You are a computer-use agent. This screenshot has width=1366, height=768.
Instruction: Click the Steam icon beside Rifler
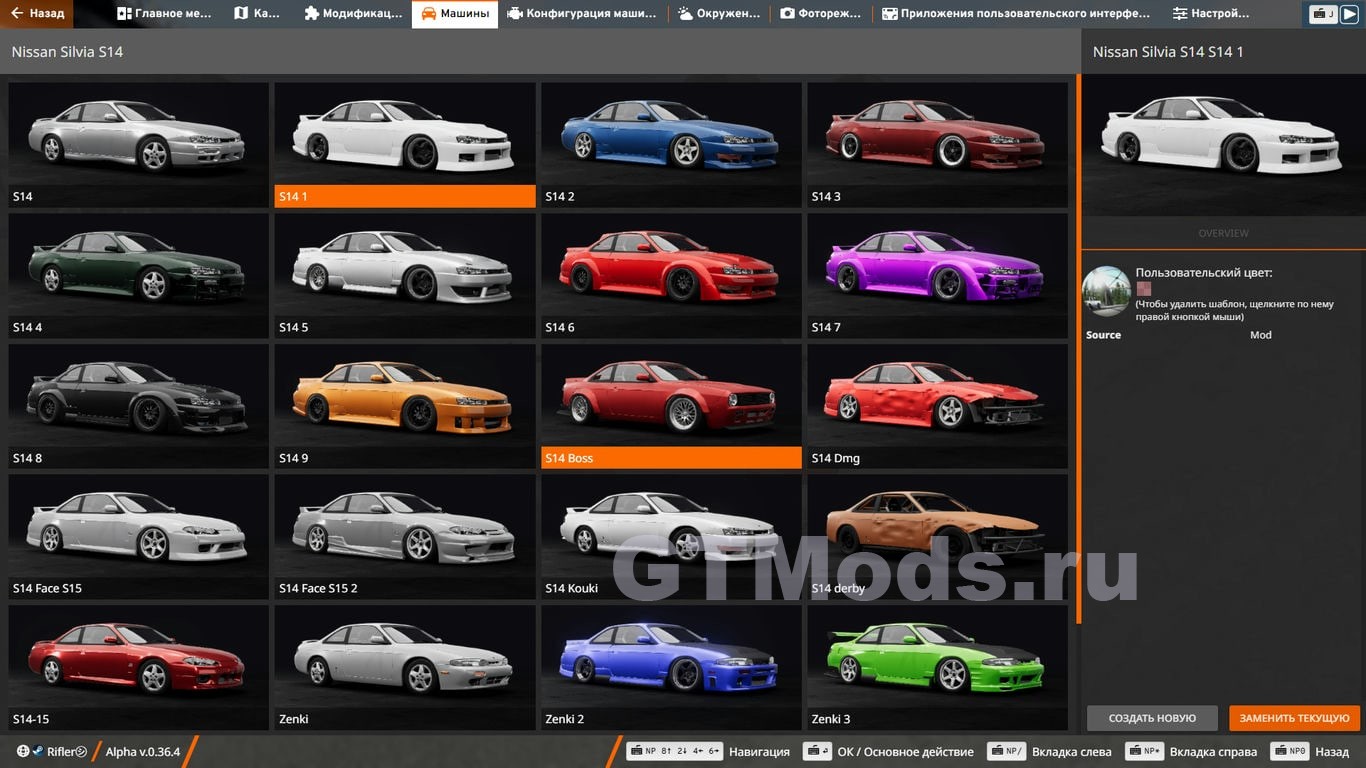pyautogui.click(x=38, y=751)
